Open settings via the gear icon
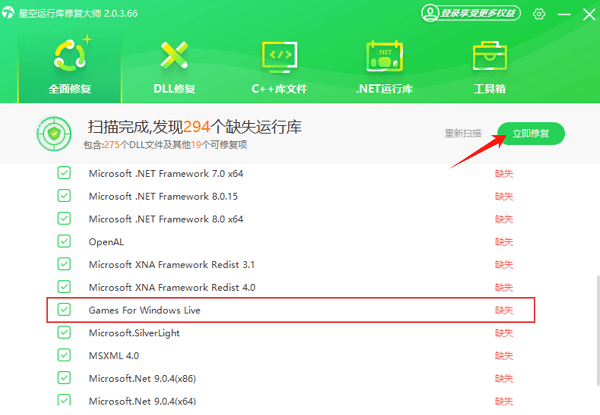Viewport: 600px width, 415px height. click(x=539, y=13)
